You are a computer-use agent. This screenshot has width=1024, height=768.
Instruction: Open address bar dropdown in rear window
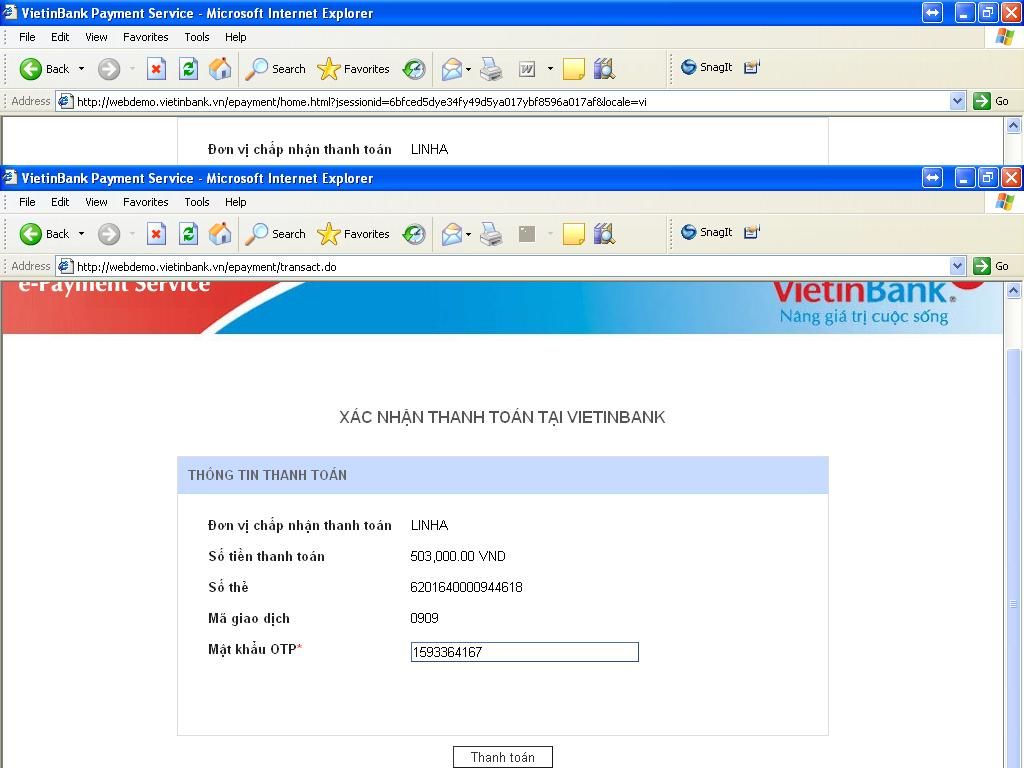pos(957,101)
